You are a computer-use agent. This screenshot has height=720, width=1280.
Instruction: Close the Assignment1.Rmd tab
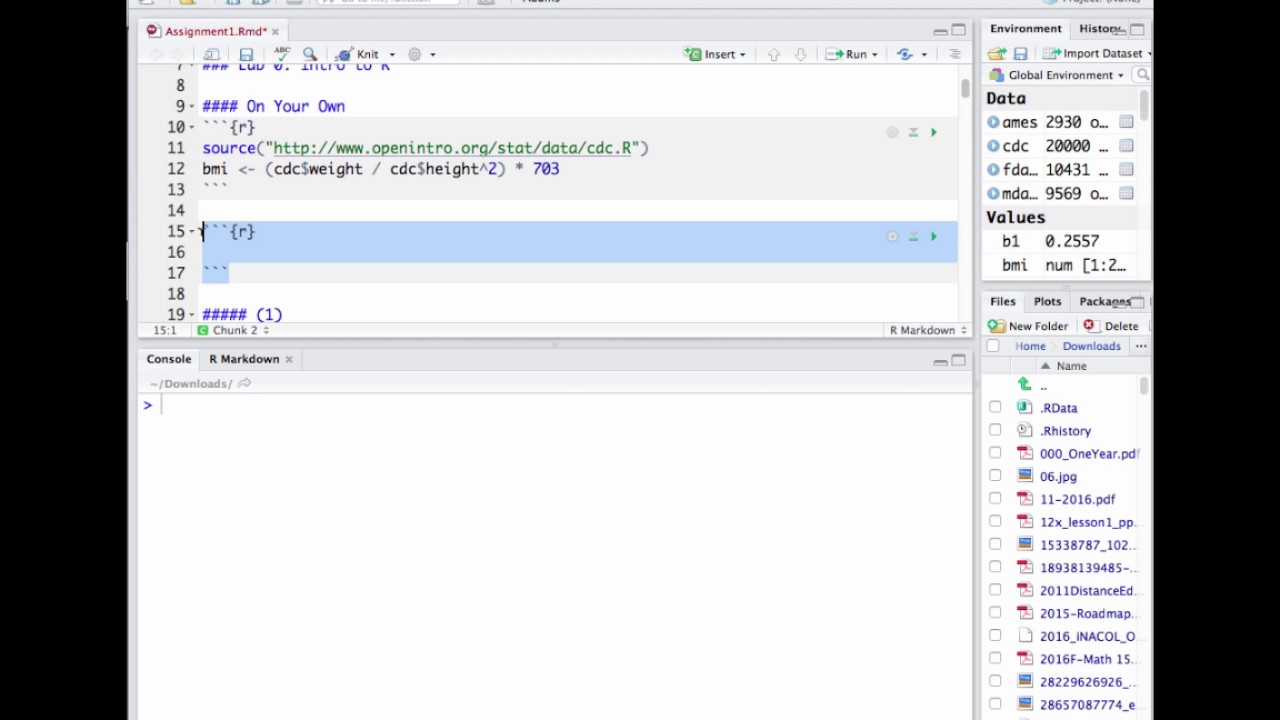coord(275,31)
